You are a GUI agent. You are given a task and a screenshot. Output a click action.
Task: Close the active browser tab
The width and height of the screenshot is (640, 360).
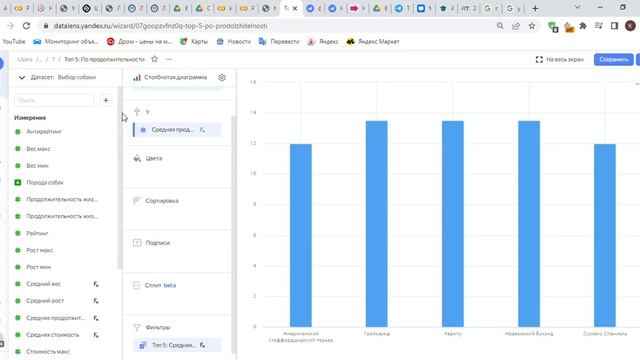tap(295, 8)
